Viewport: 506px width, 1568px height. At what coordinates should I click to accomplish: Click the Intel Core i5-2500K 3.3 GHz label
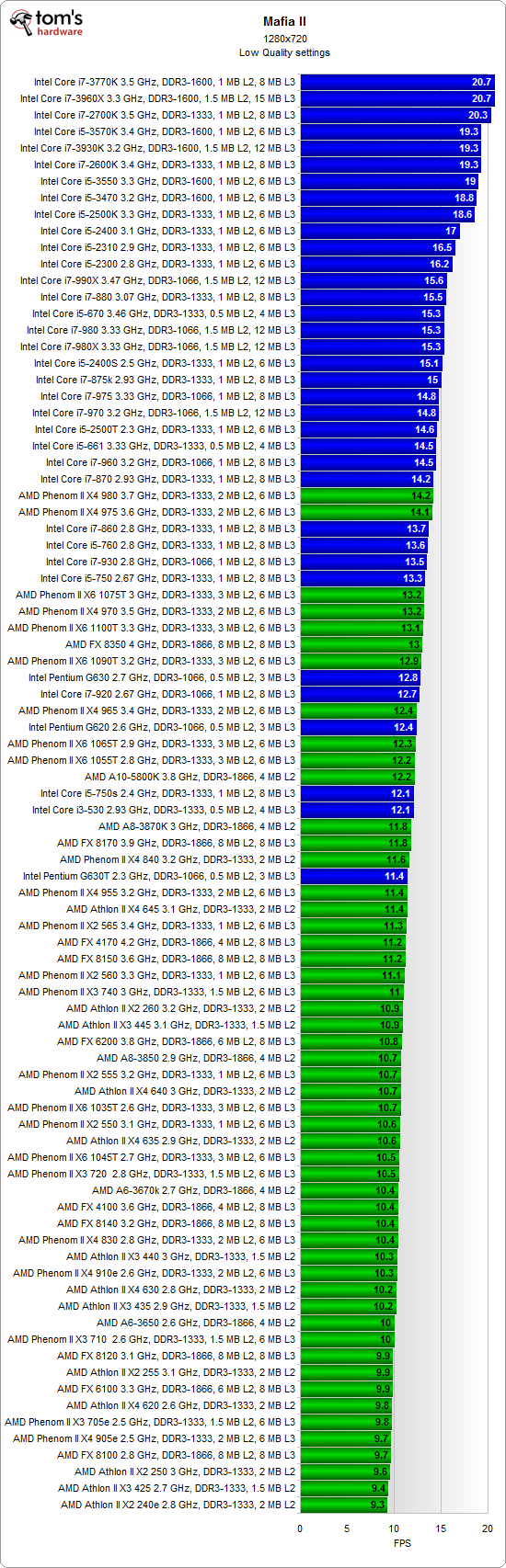(165, 214)
